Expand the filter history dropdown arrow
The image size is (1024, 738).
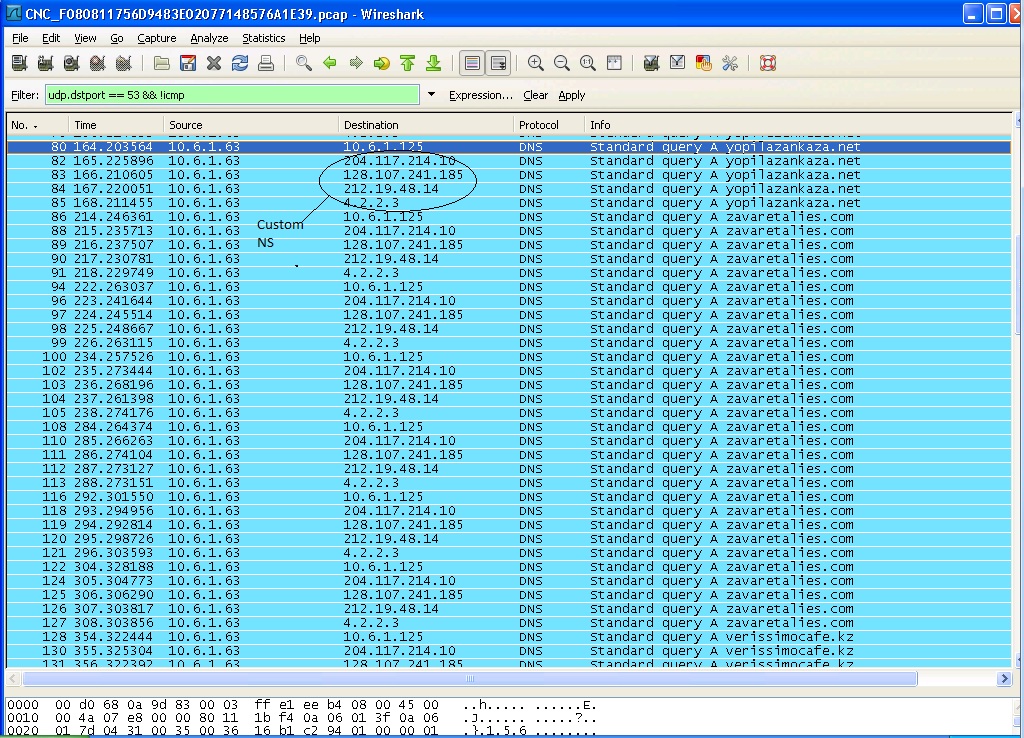pos(431,94)
